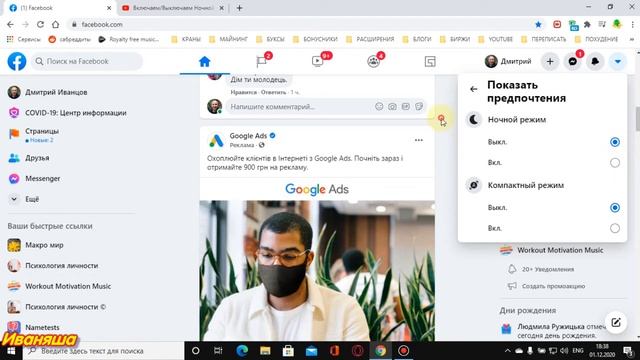
Task: Open Chrome menu three dots
Action: click(x=632, y=24)
